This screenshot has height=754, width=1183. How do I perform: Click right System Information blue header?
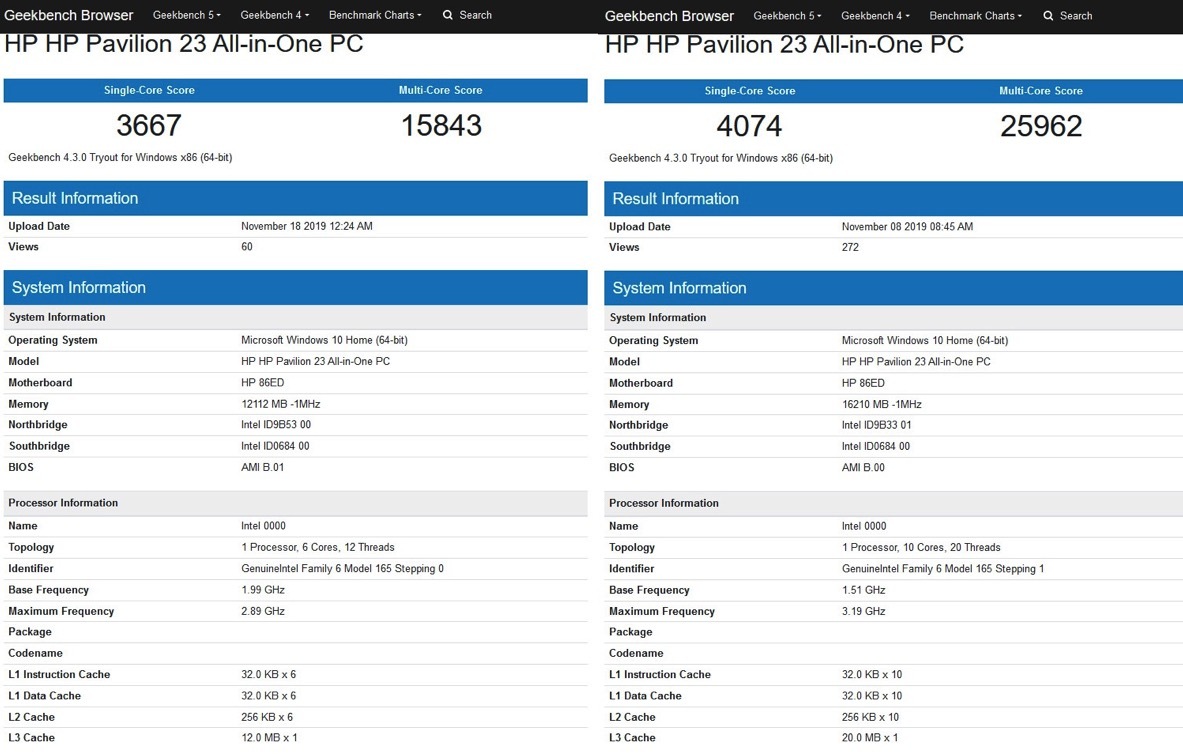(893, 288)
